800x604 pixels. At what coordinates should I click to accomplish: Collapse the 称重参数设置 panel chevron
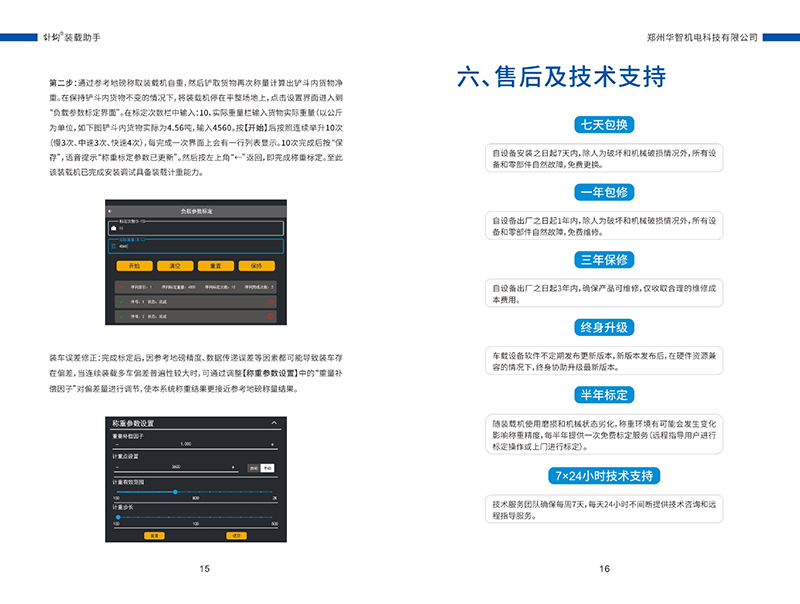(x=274, y=423)
